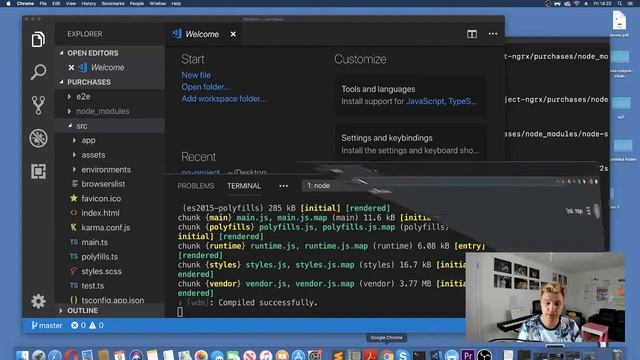Open the editor More Actions menu
This screenshot has height=360, width=640.
click(x=493, y=34)
